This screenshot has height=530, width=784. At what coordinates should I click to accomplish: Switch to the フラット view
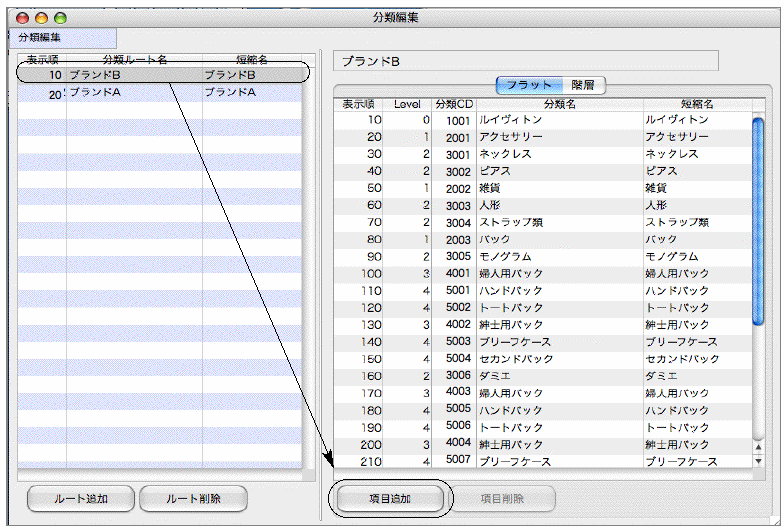pyautogui.click(x=529, y=85)
